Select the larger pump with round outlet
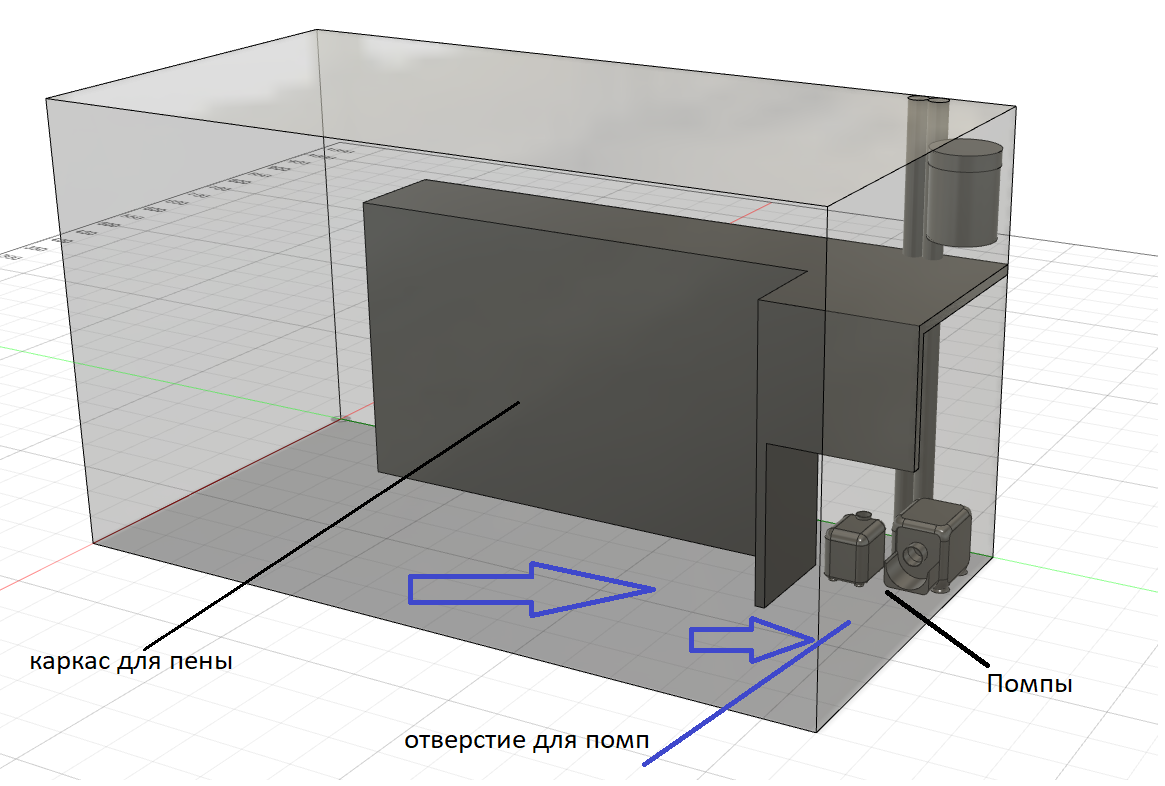The image size is (1165, 786). point(928,546)
